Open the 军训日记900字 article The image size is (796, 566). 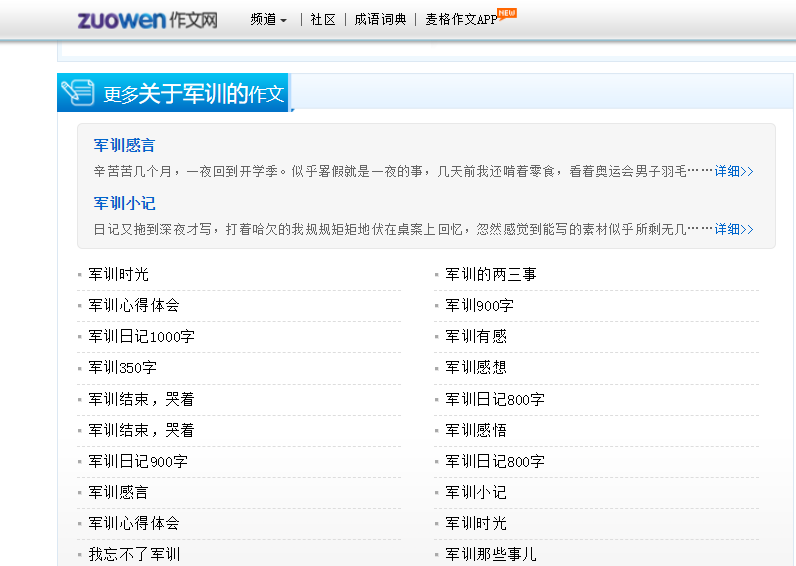[138, 461]
